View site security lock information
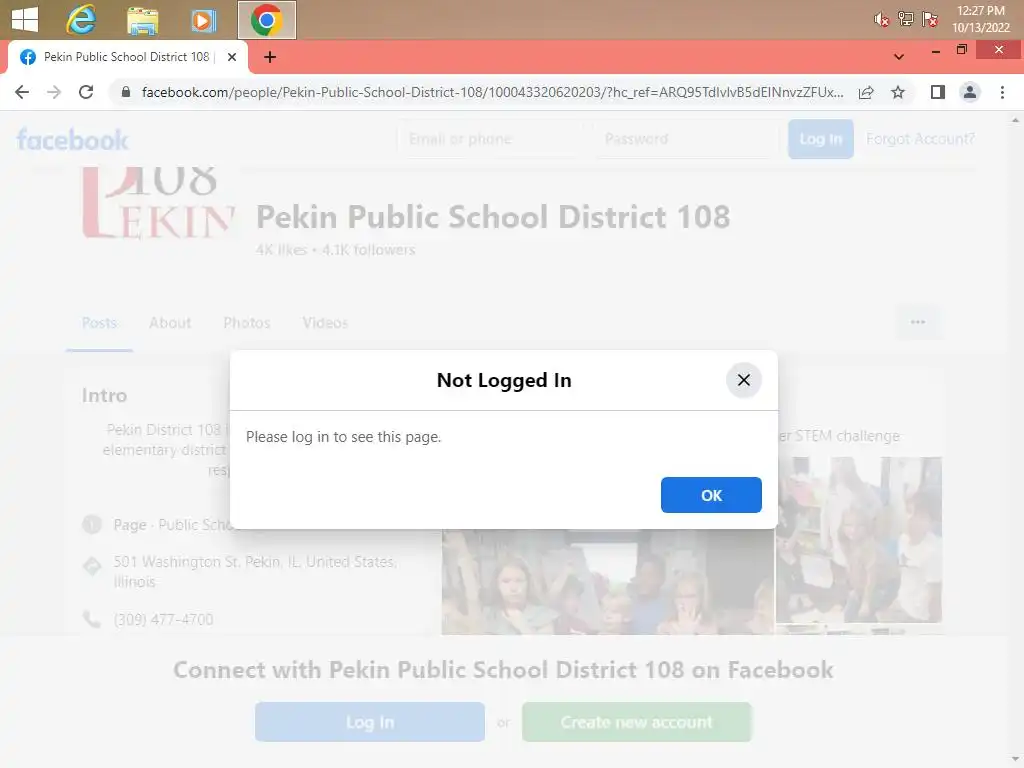Screen dimensions: 1024x768 (x=126, y=92)
